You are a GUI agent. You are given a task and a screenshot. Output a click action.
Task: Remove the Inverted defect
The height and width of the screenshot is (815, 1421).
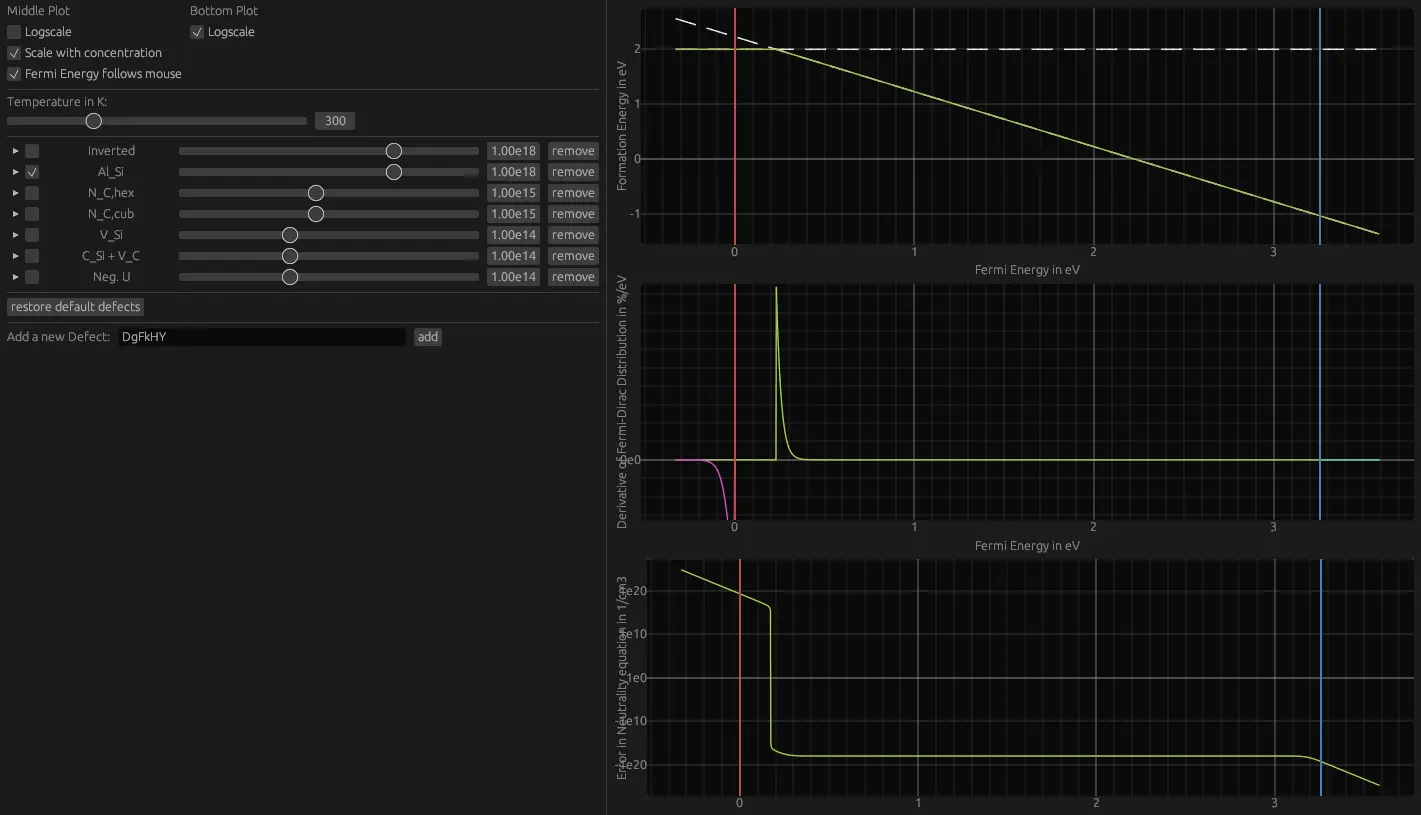click(572, 150)
